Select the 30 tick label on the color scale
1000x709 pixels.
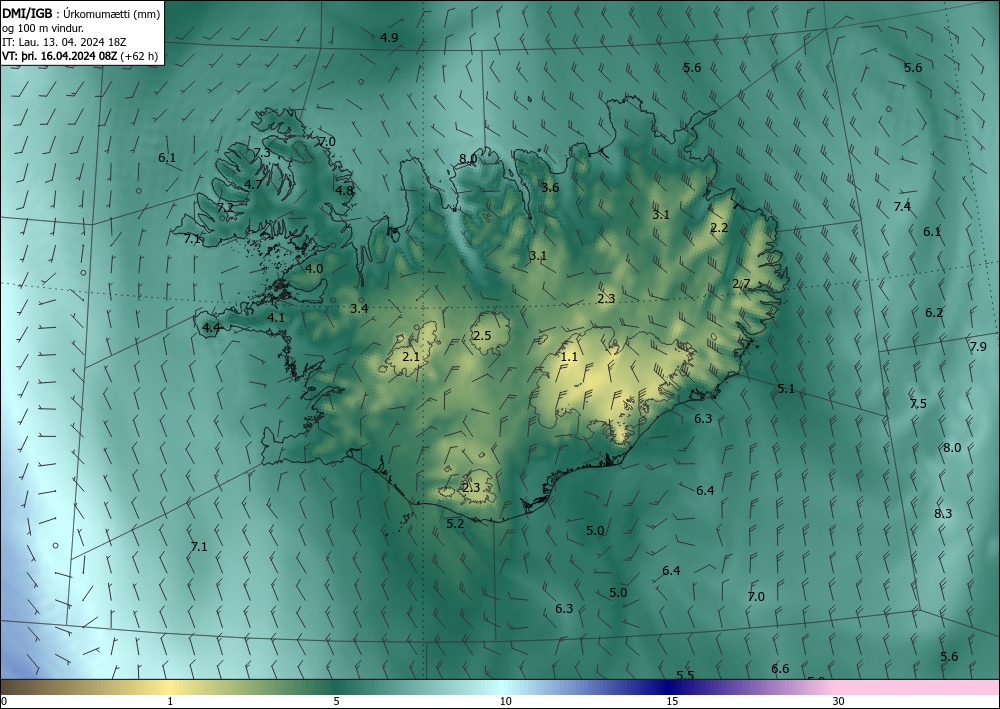[x=839, y=701]
